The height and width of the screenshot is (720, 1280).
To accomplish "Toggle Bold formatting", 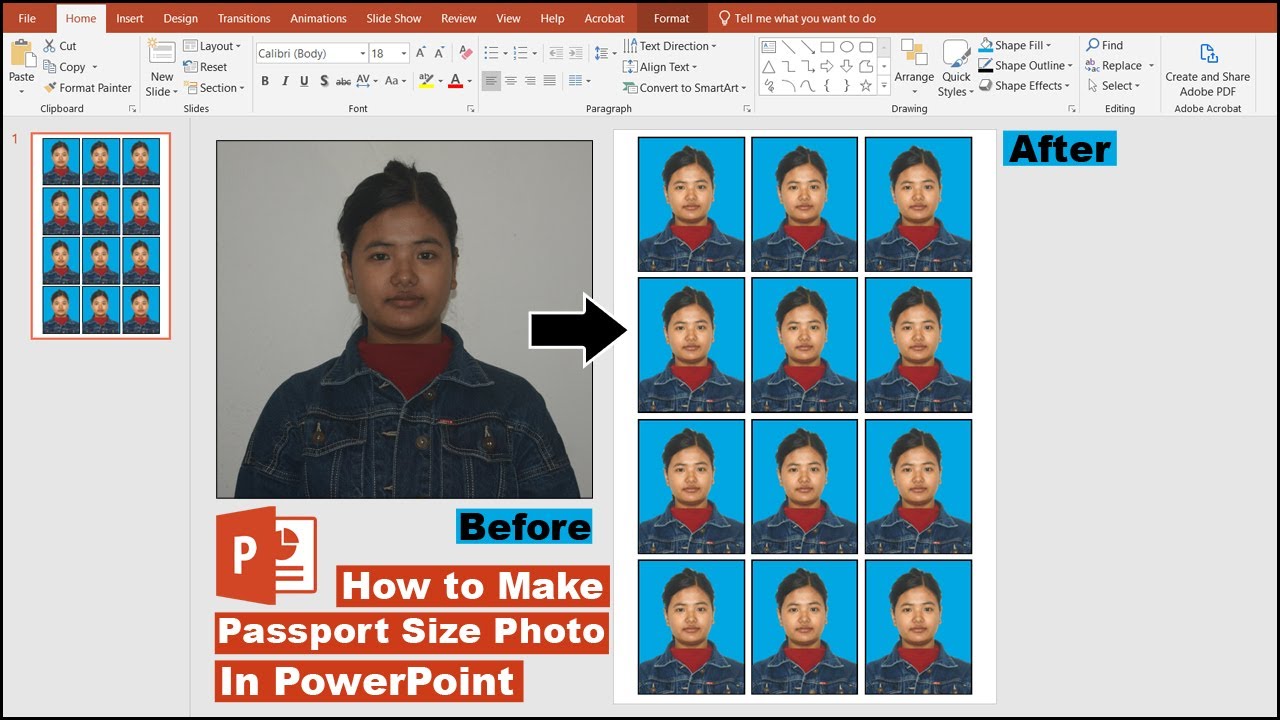I will coord(265,81).
